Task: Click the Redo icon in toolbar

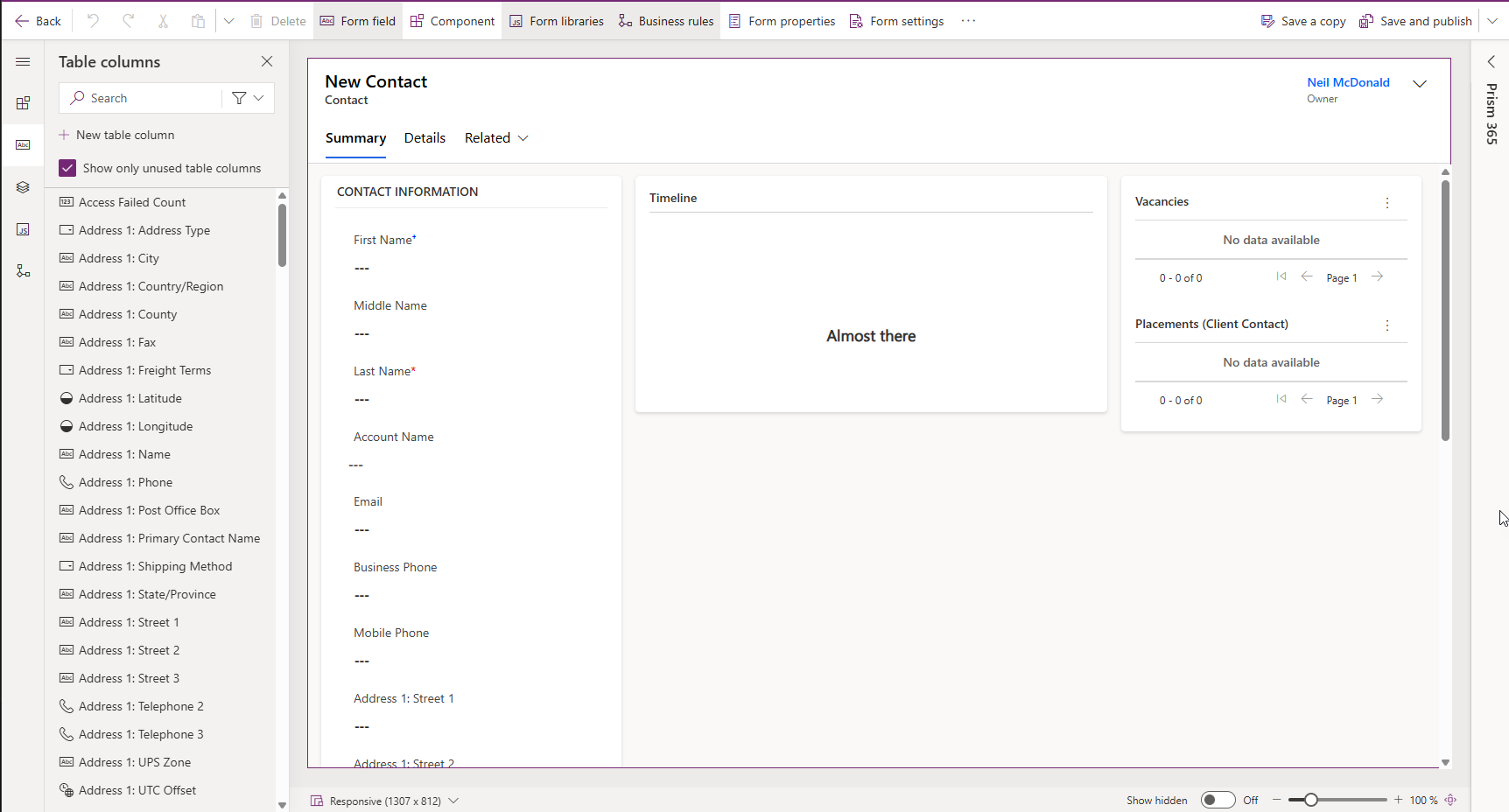Action: (x=128, y=21)
